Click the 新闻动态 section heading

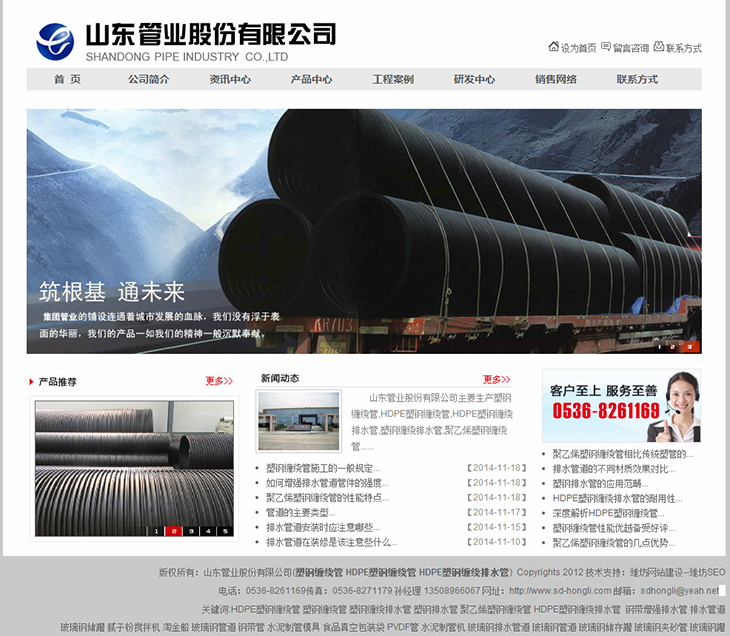pos(280,379)
